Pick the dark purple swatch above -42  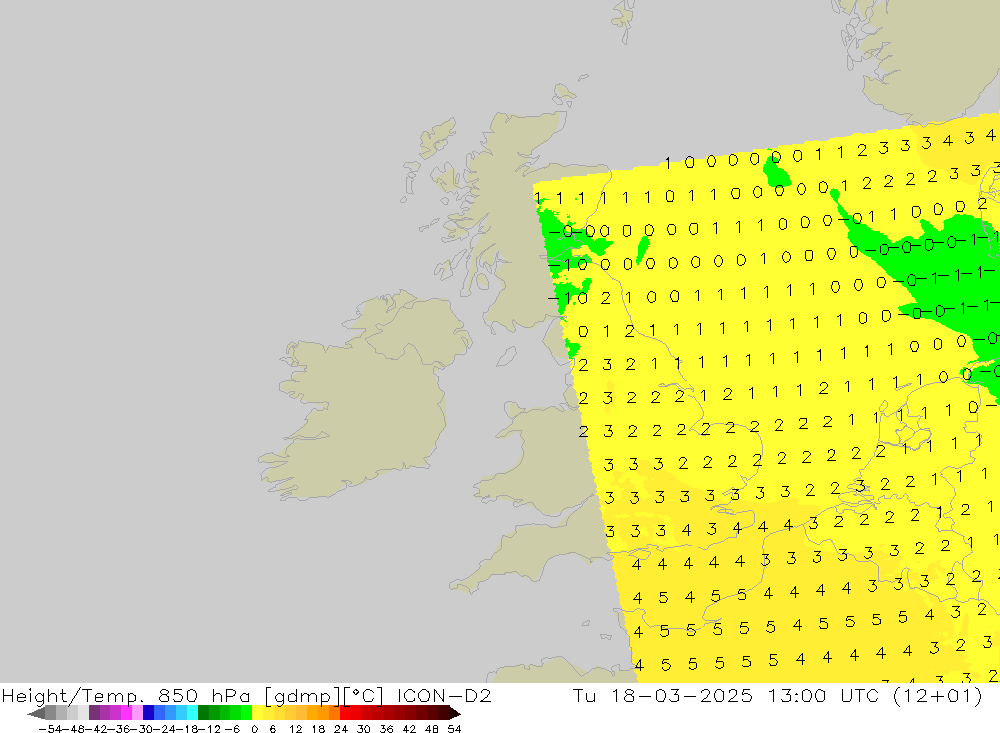pos(94,713)
